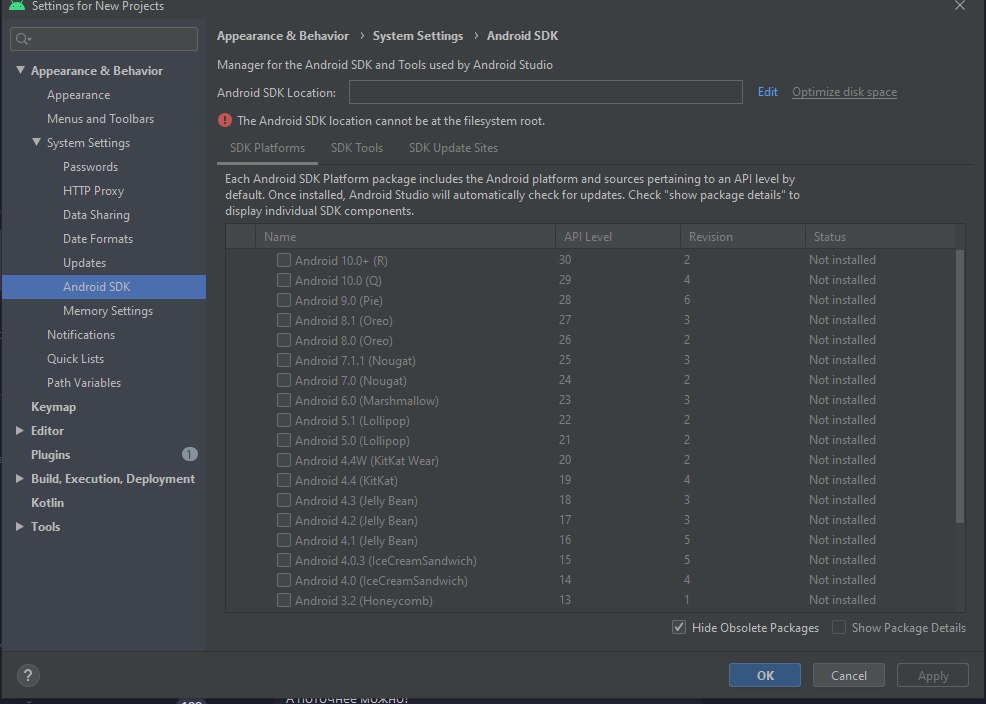Sort table by API Level header
This screenshot has height=704, width=986.
(618, 236)
